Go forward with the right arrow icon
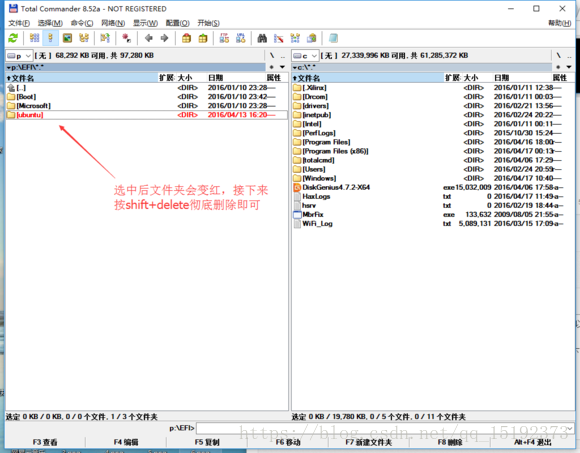The width and height of the screenshot is (580, 453). point(165,38)
